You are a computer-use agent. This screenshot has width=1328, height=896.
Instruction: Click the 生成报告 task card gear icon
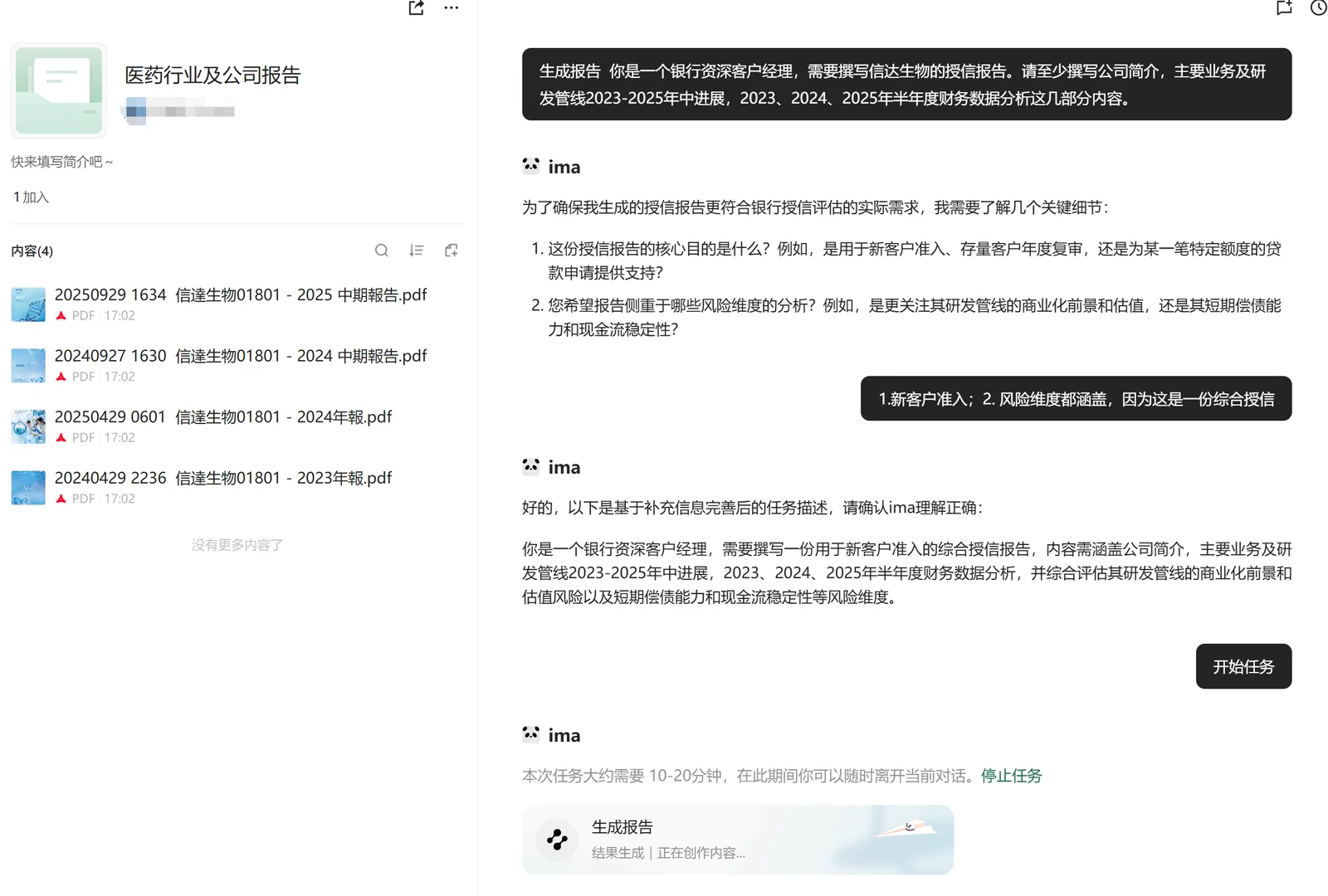pyautogui.click(x=555, y=840)
